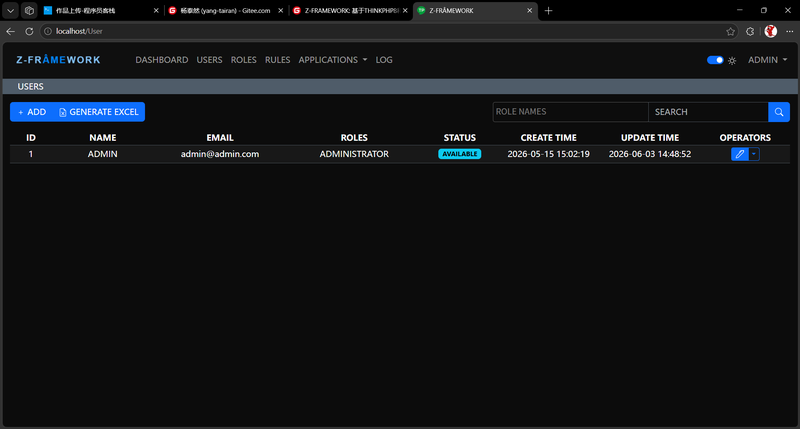Viewport: 800px width, 429px height.
Task: Close the active Z-FRAMEWORK tab
Action: pos(530,10)
